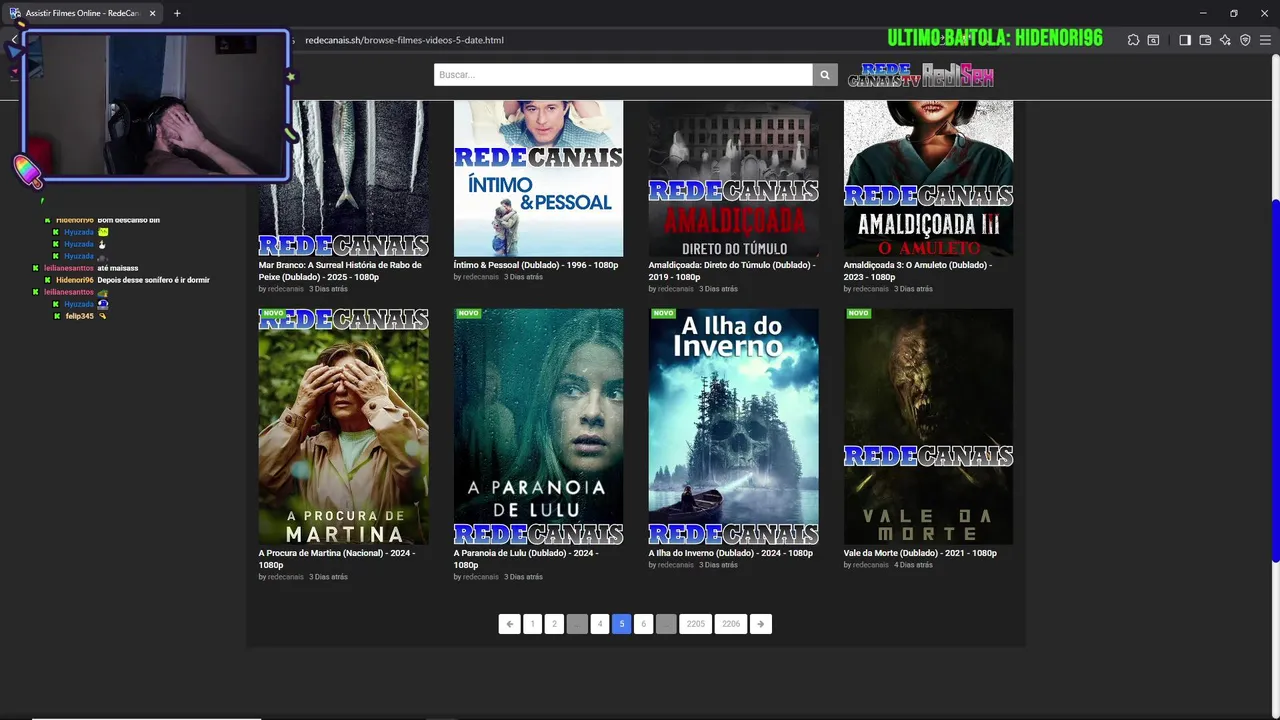Click the RediSex logo banner
The image size is (1280, 720).
[958, 75]
